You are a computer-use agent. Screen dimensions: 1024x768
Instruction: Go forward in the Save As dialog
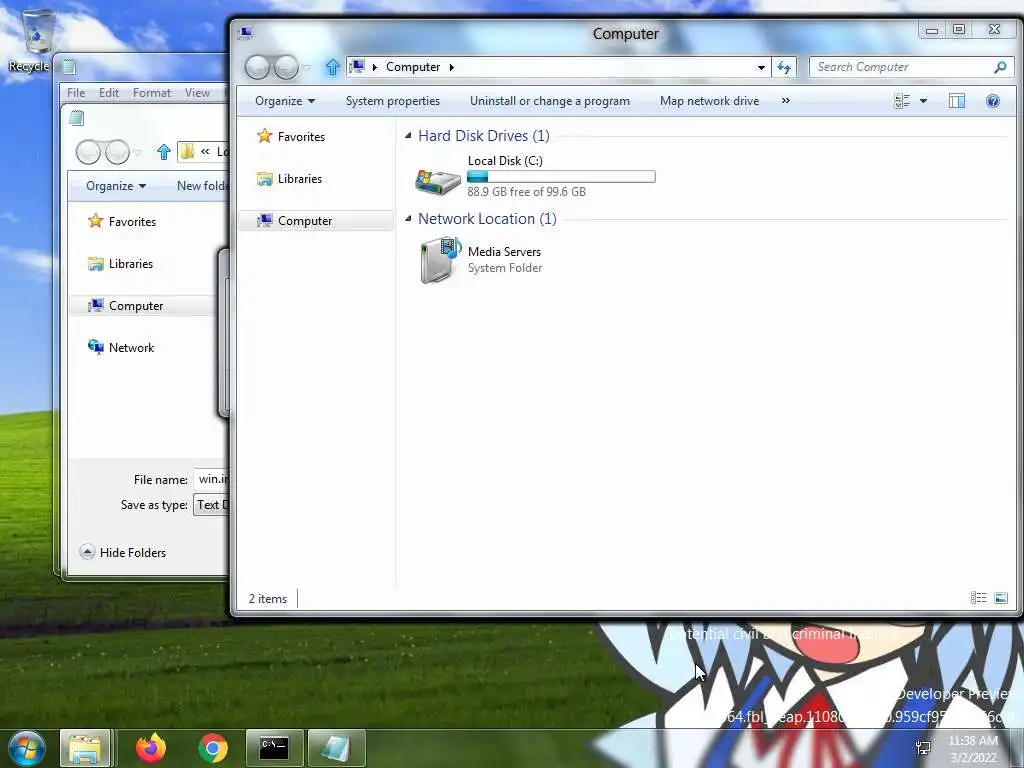tap(117, 152)
